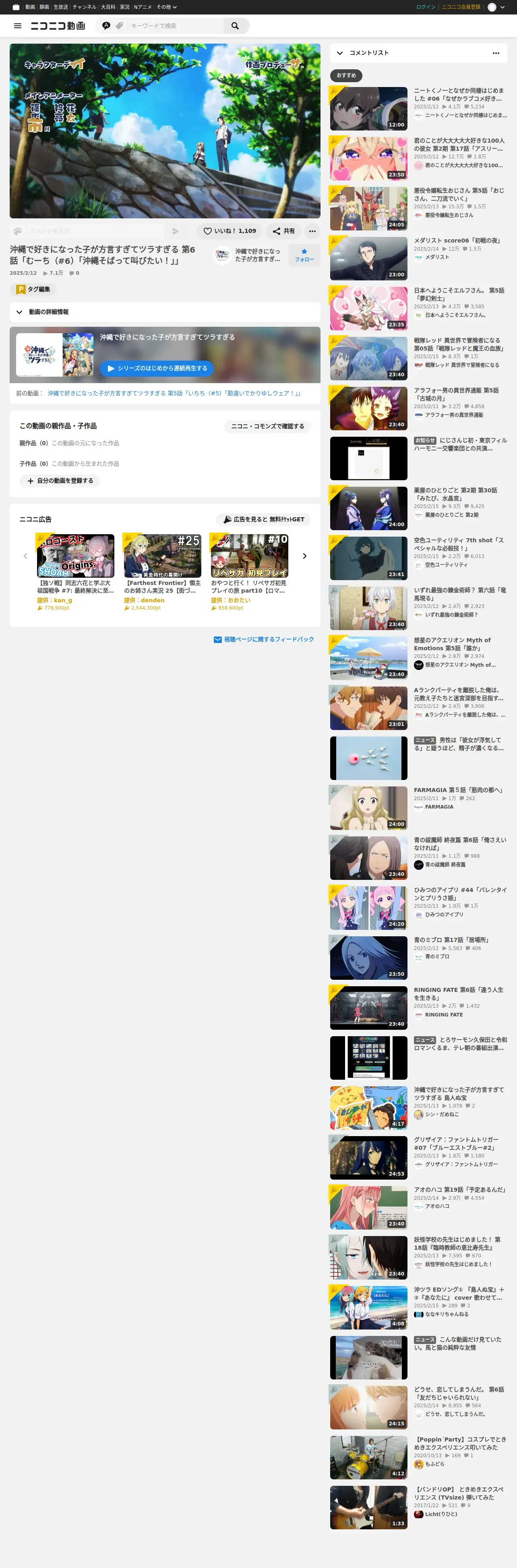Open 静画 in the top navigation
517x1568 pixels.
44,7
